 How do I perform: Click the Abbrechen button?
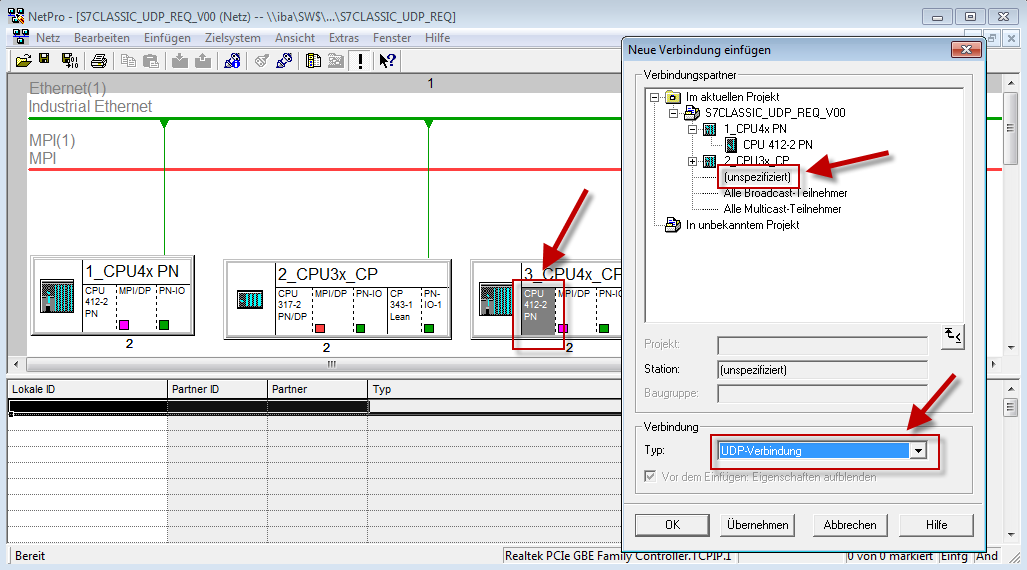click(x=849, y=525)
